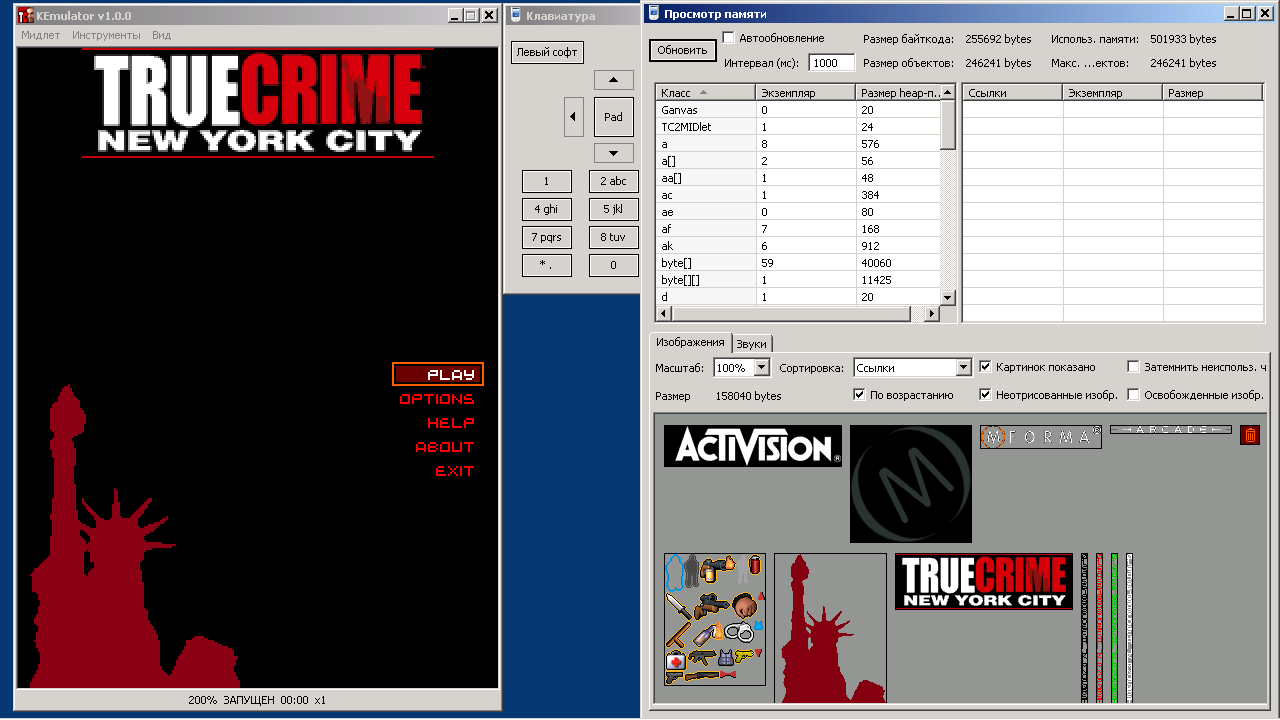Click KEmulator title bar app icon
The width and height of the screenshot is (1280, 720).
coord(26,15)
